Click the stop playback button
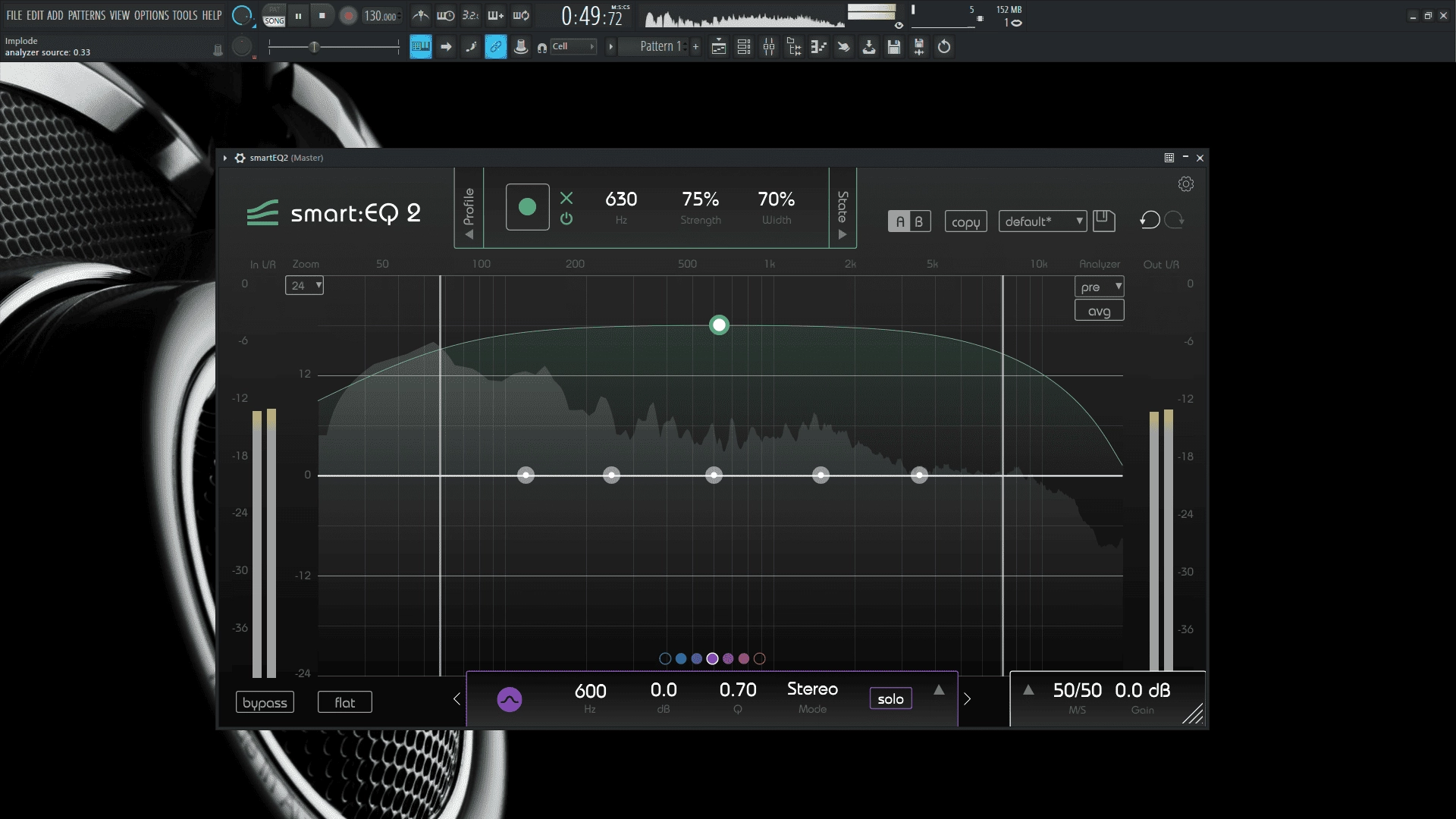Viewport: 1456px width, 819px height. pos(322,15)
